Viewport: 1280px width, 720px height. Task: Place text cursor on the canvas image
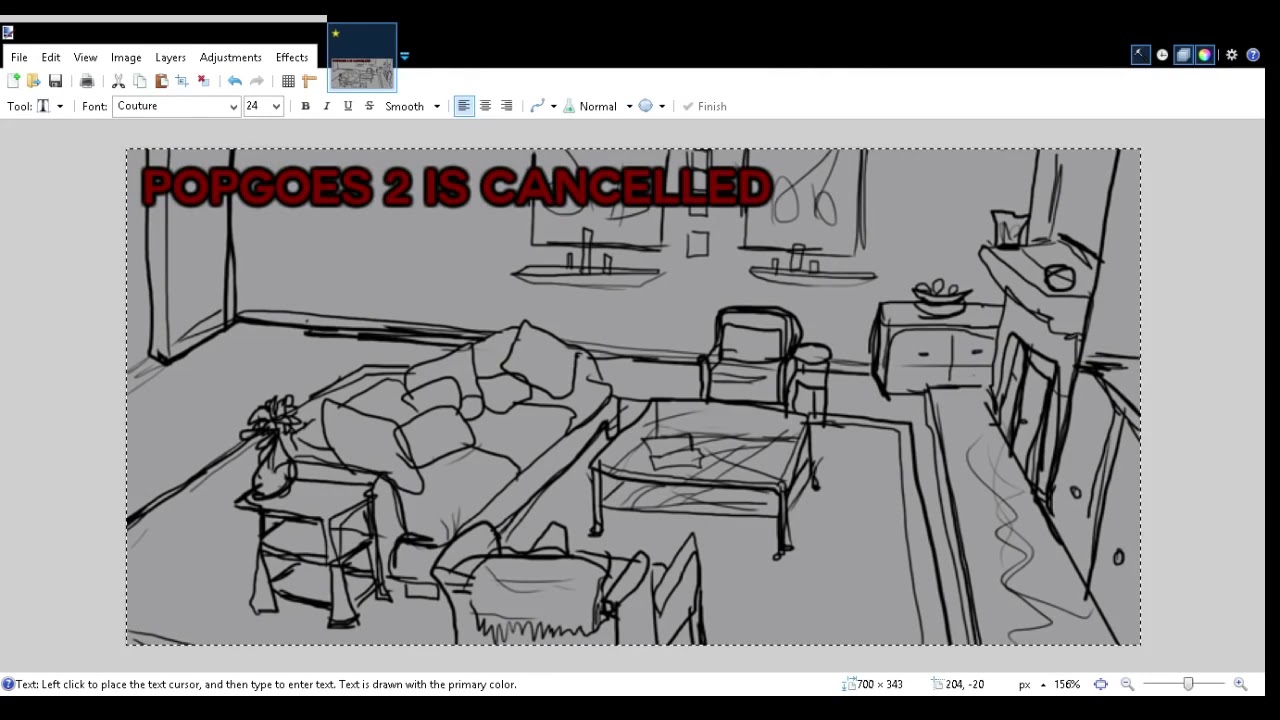tap(633, 397)
